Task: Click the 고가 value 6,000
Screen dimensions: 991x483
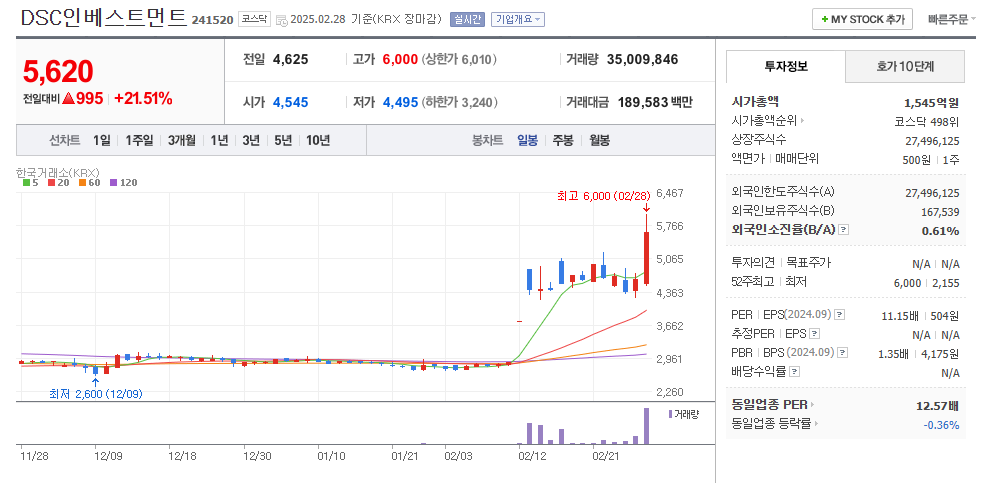Action: (400, 59)
